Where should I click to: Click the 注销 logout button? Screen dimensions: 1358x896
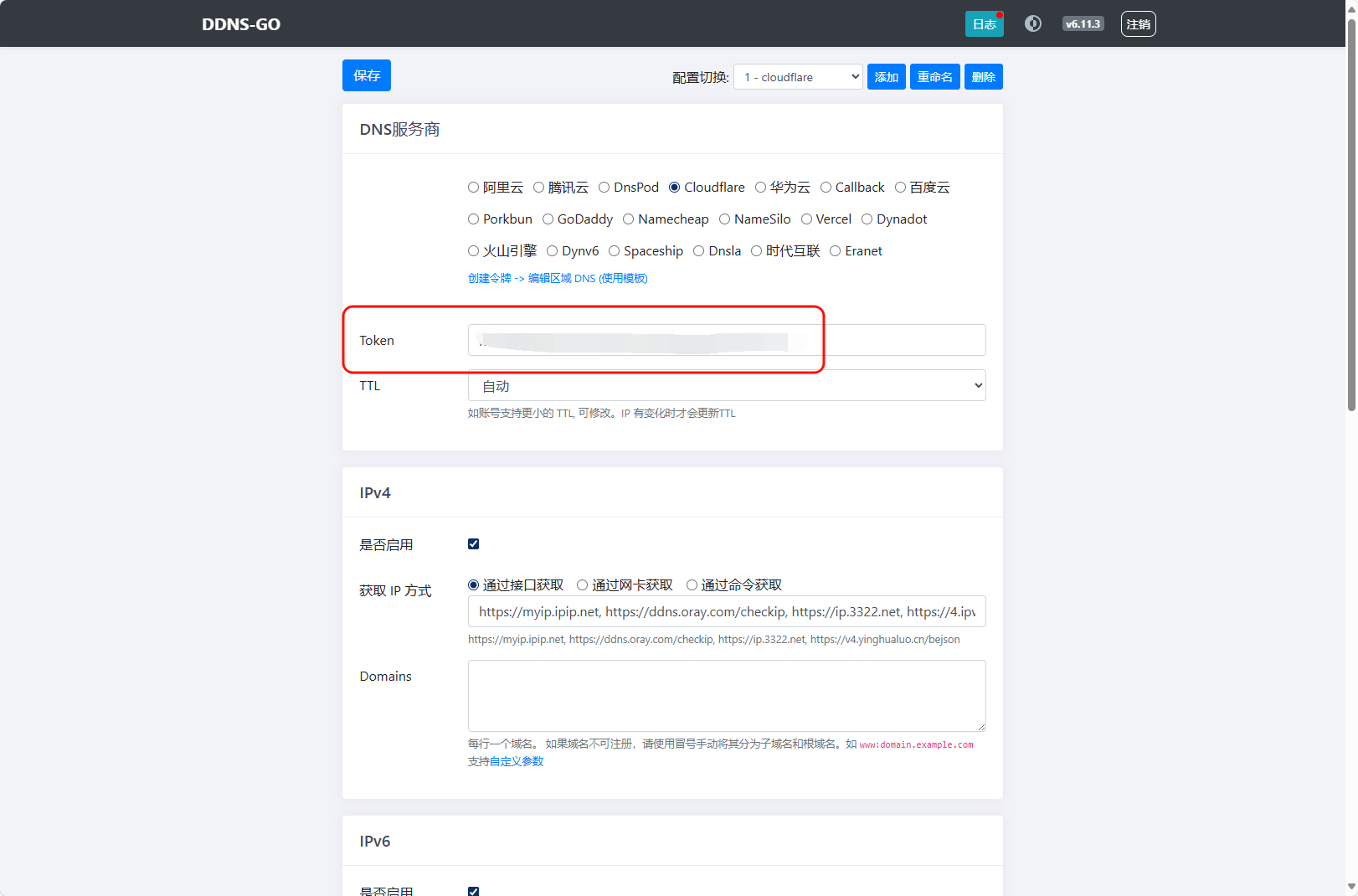click(x=1138, y=24)
